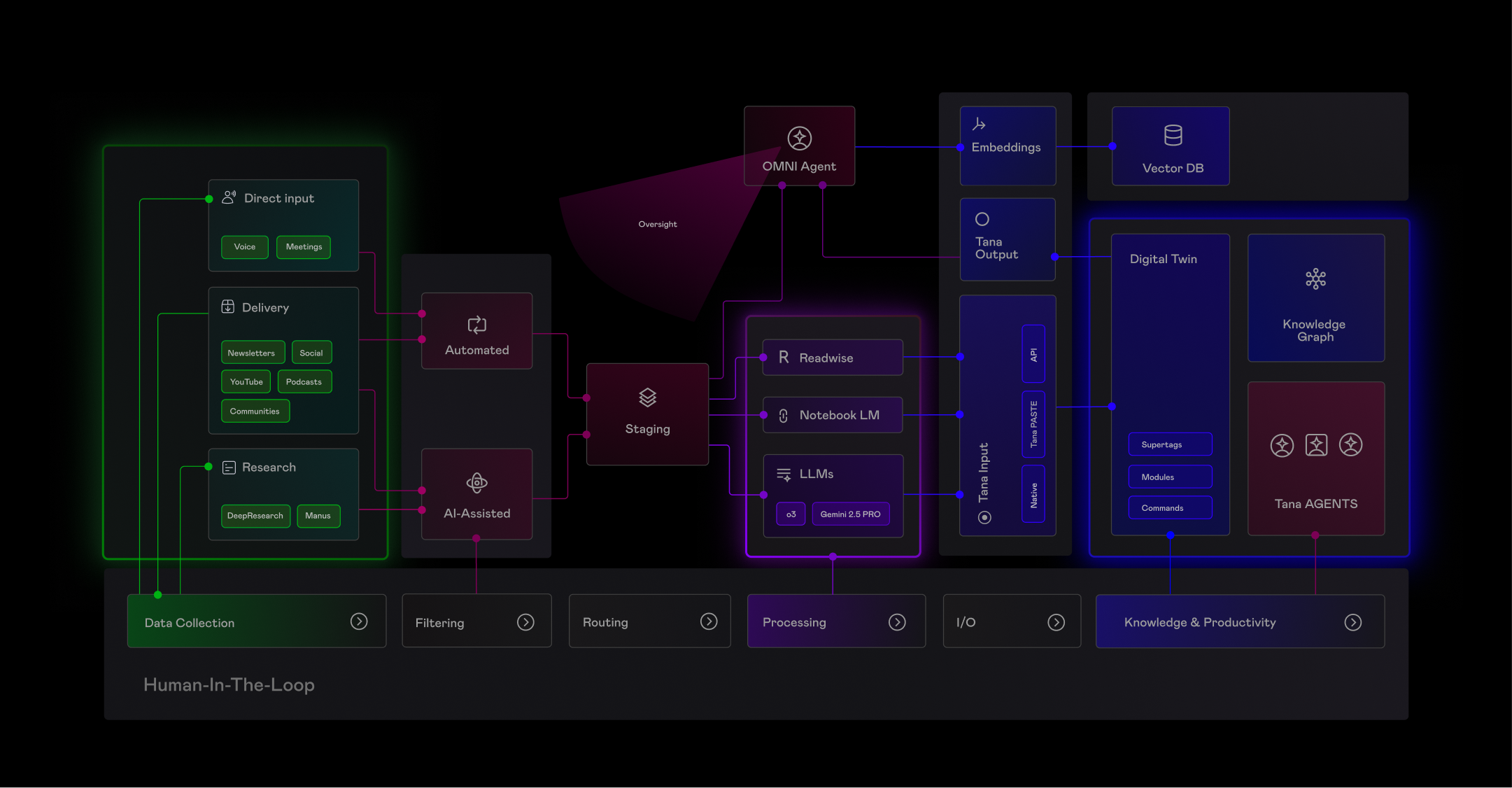Click the Routing stage label

(x=605, y=622)
